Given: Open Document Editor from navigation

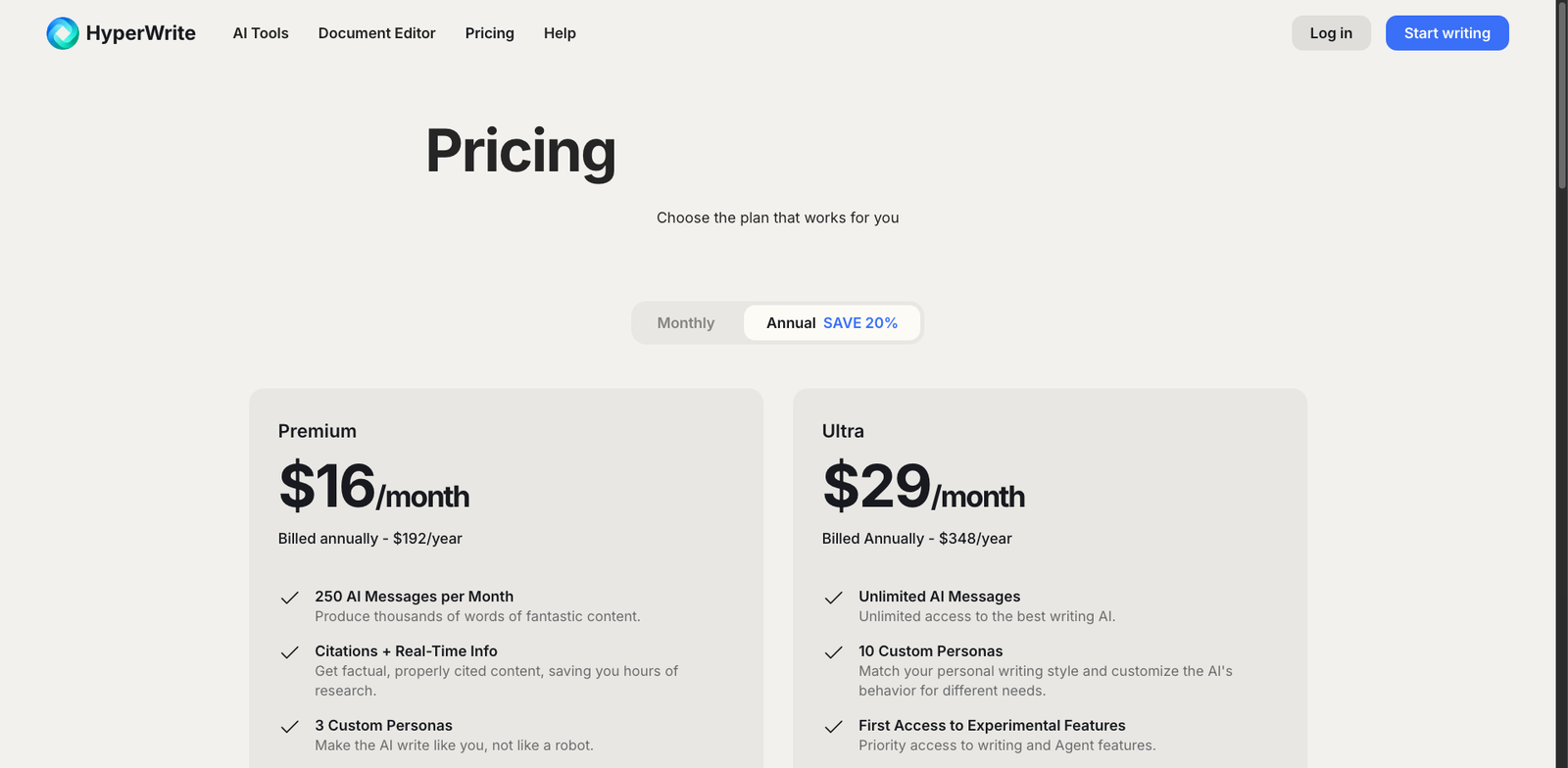Looking at the screenshot, I should (376, 33).
